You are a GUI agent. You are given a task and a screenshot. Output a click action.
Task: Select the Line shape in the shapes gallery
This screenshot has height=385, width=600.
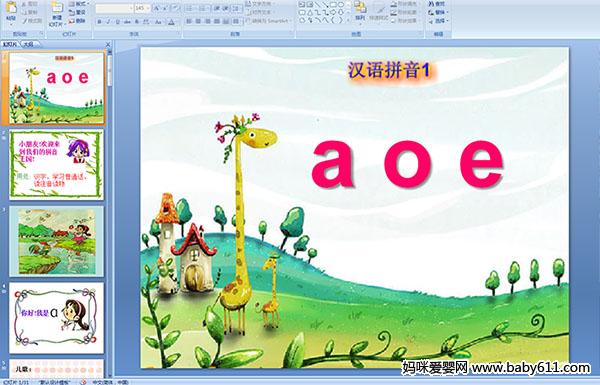tap(317, 5)
